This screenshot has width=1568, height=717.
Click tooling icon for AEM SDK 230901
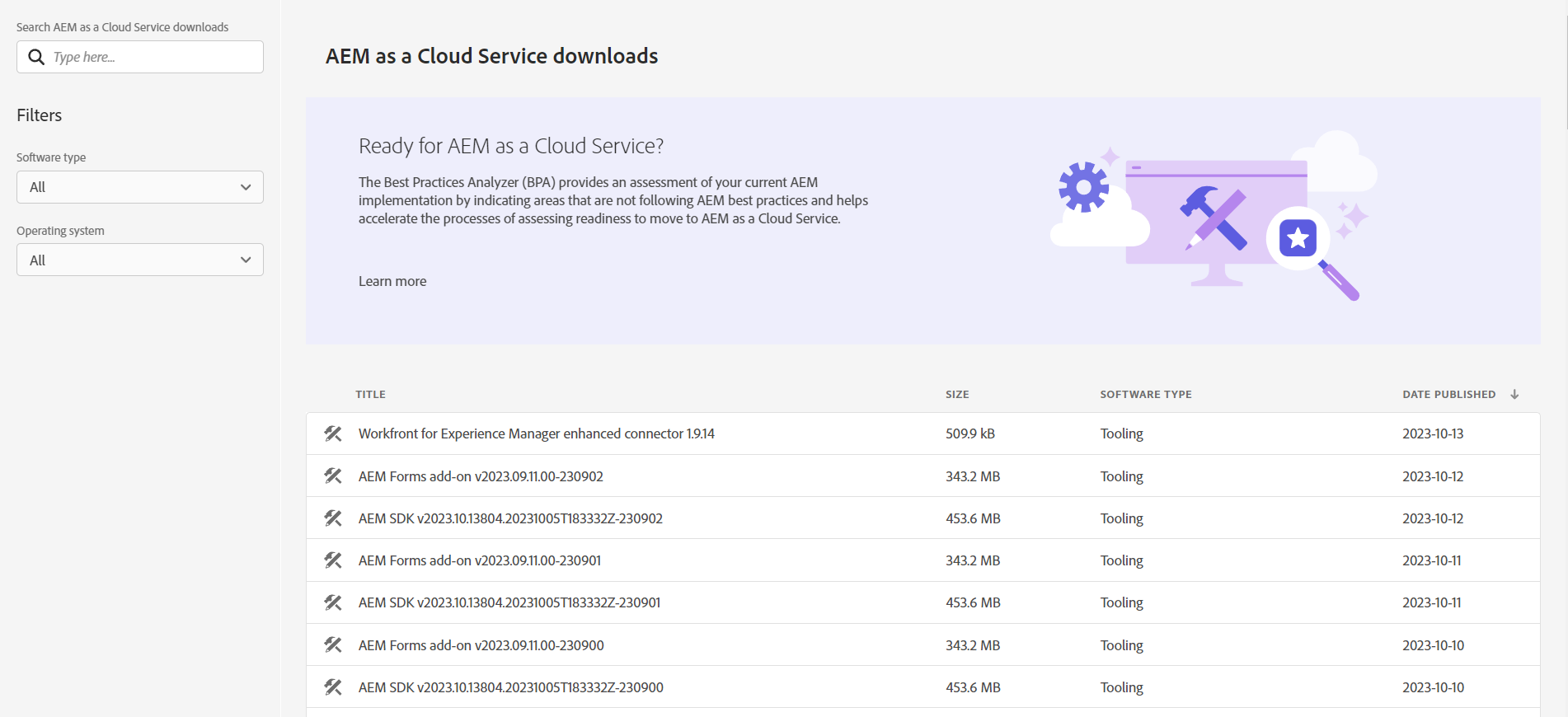point(333,602)
